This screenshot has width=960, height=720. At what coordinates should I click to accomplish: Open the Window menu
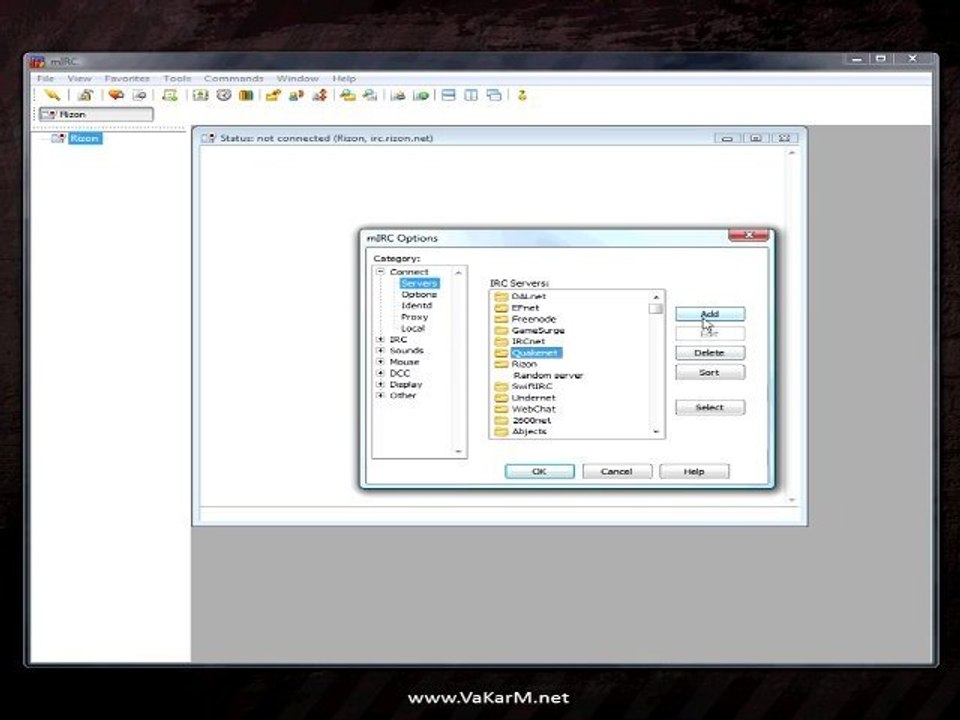[x=298, y=78]
